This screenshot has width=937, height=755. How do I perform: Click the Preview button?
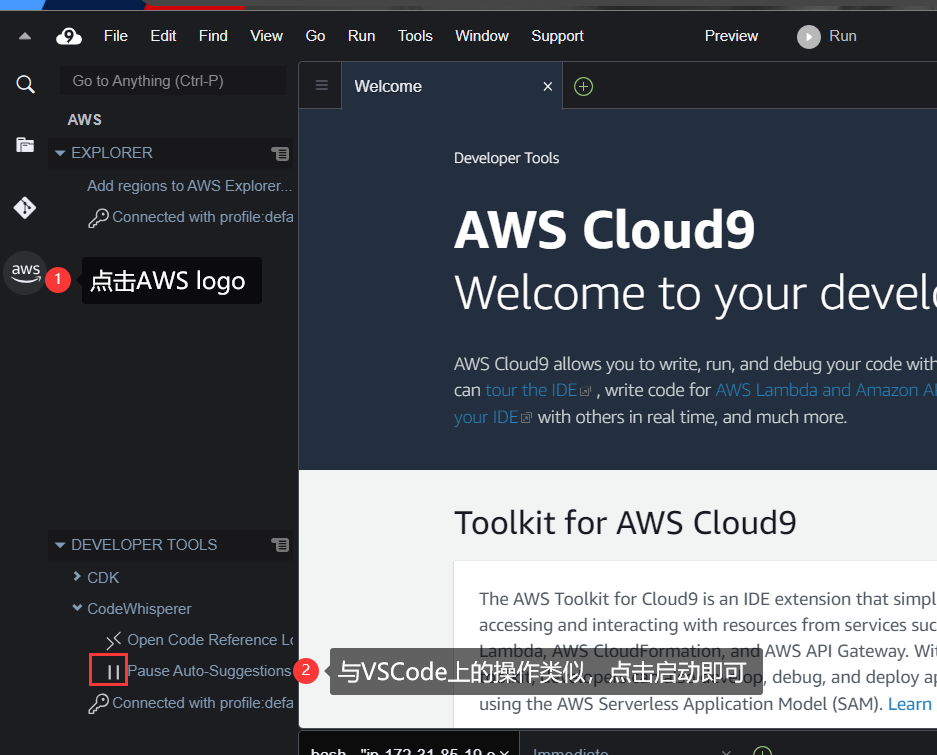pos(731,36)
